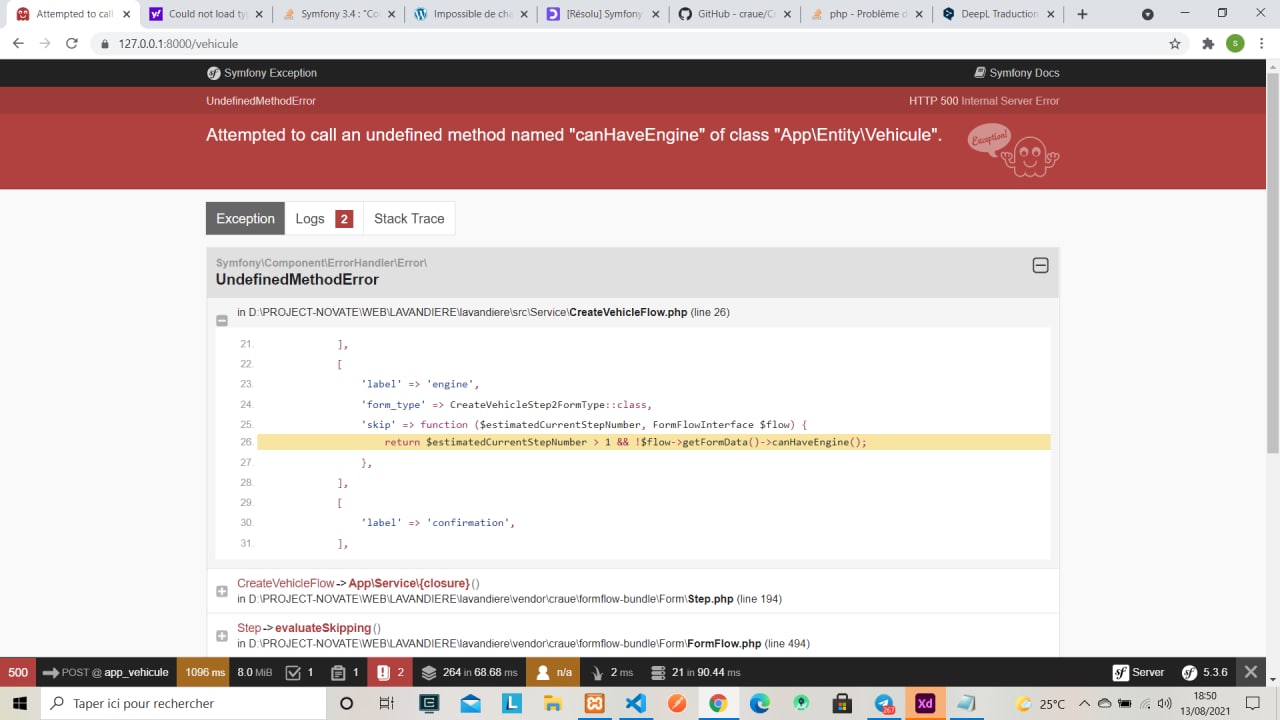Reload the page in Chrome
Screen dimensions: 1280x720
(x=72, y=44)
